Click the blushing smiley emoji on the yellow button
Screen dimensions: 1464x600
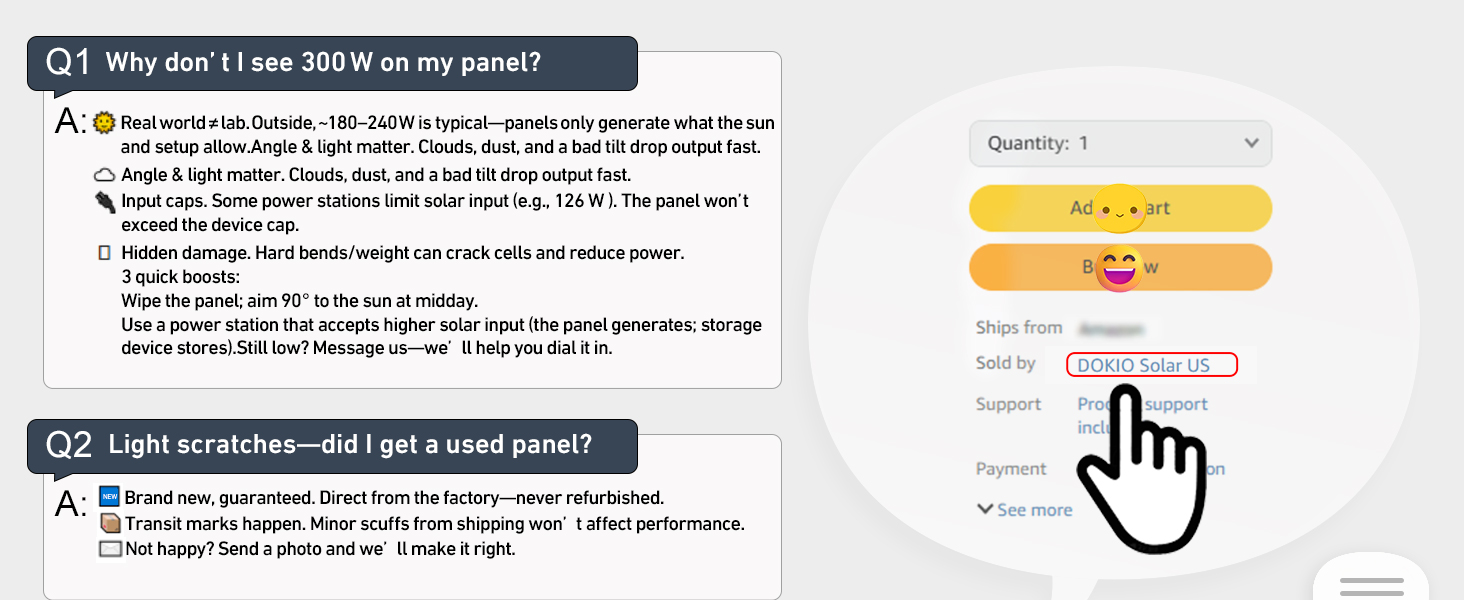point(1119,209)
